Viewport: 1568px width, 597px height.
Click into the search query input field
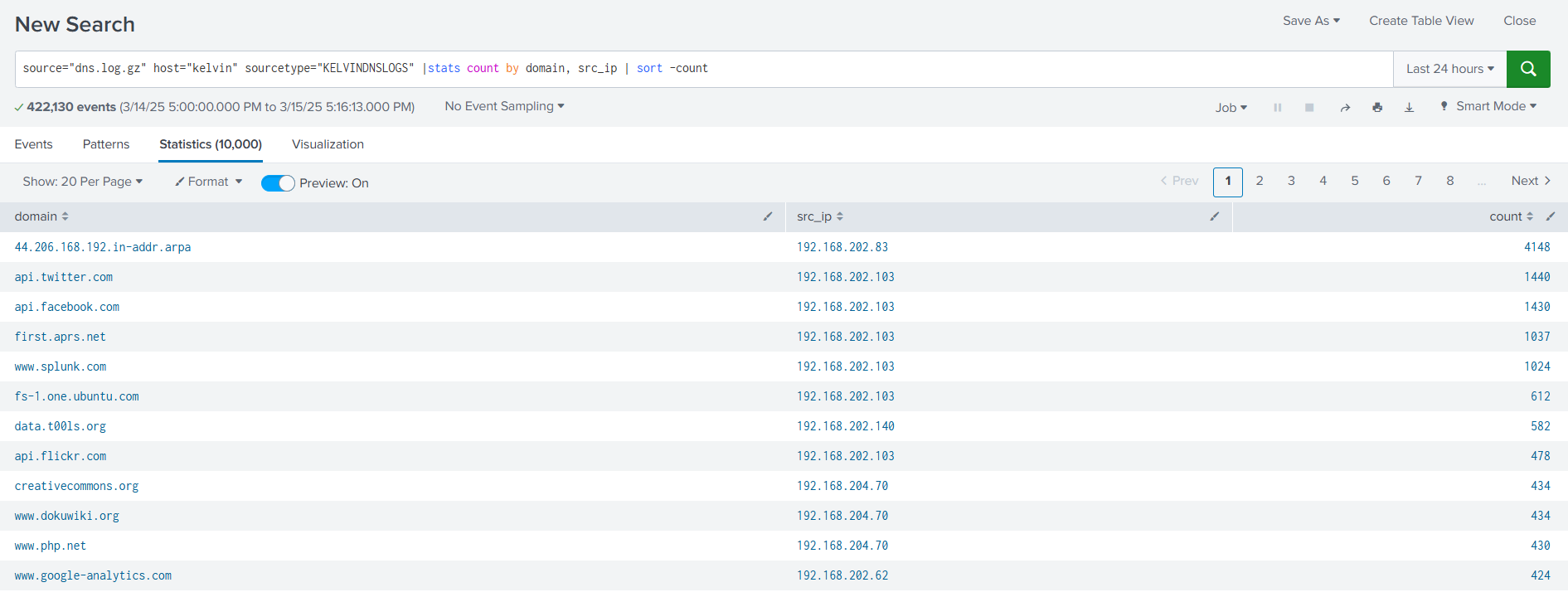point(704,69)
